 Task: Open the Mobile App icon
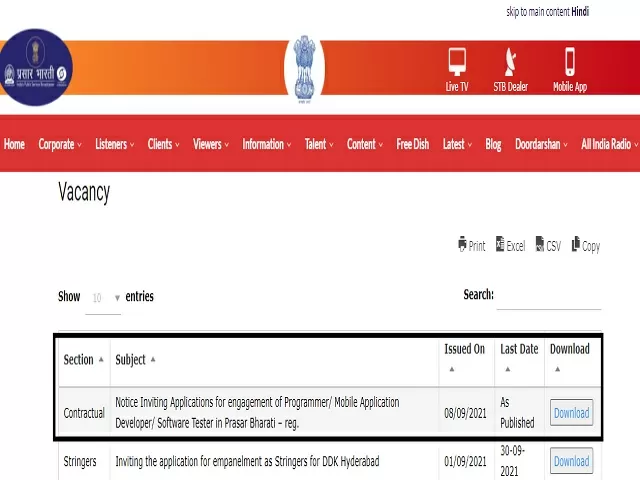point(570,68)
